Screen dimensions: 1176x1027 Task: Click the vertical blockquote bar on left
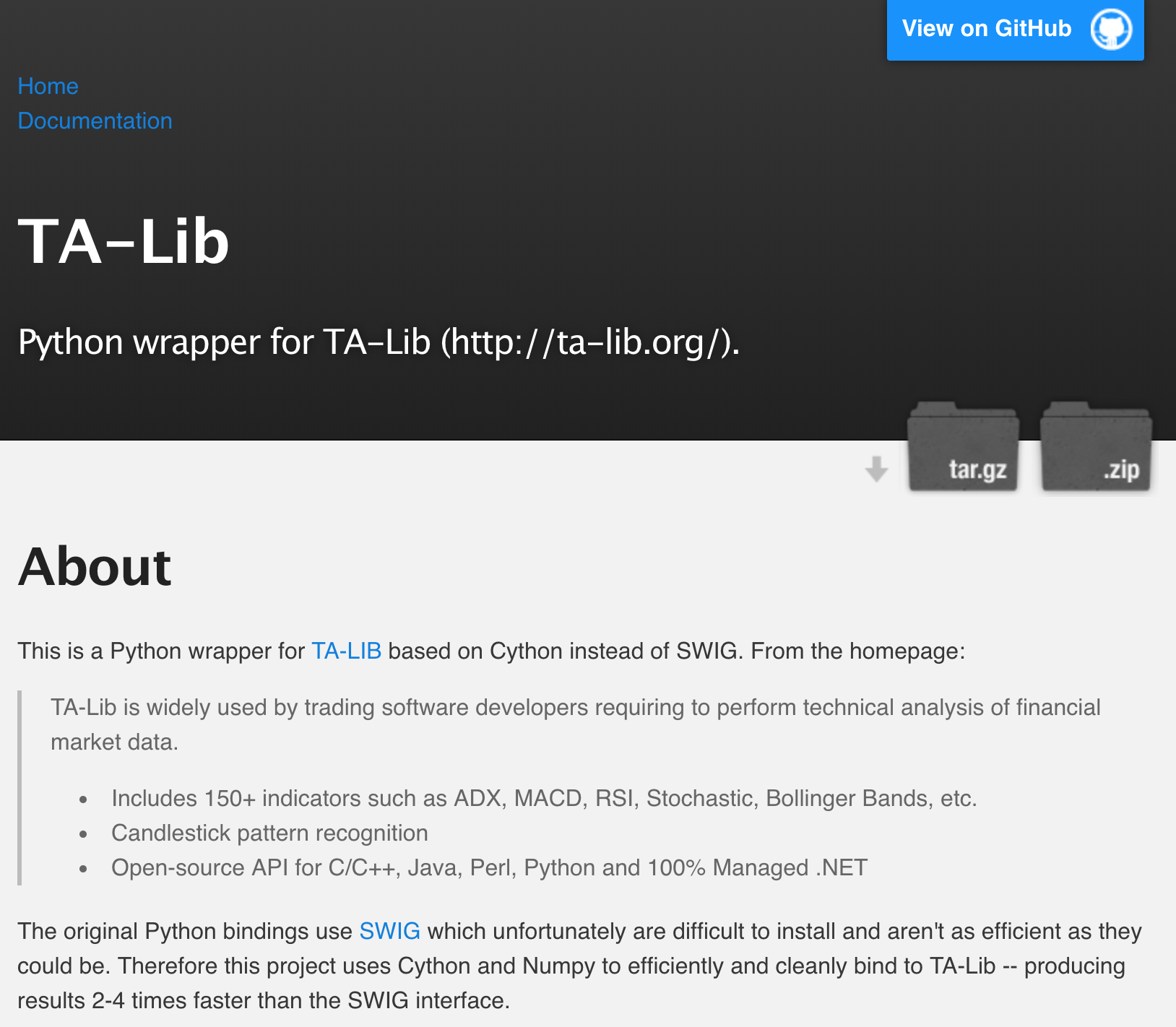(20, 787)
